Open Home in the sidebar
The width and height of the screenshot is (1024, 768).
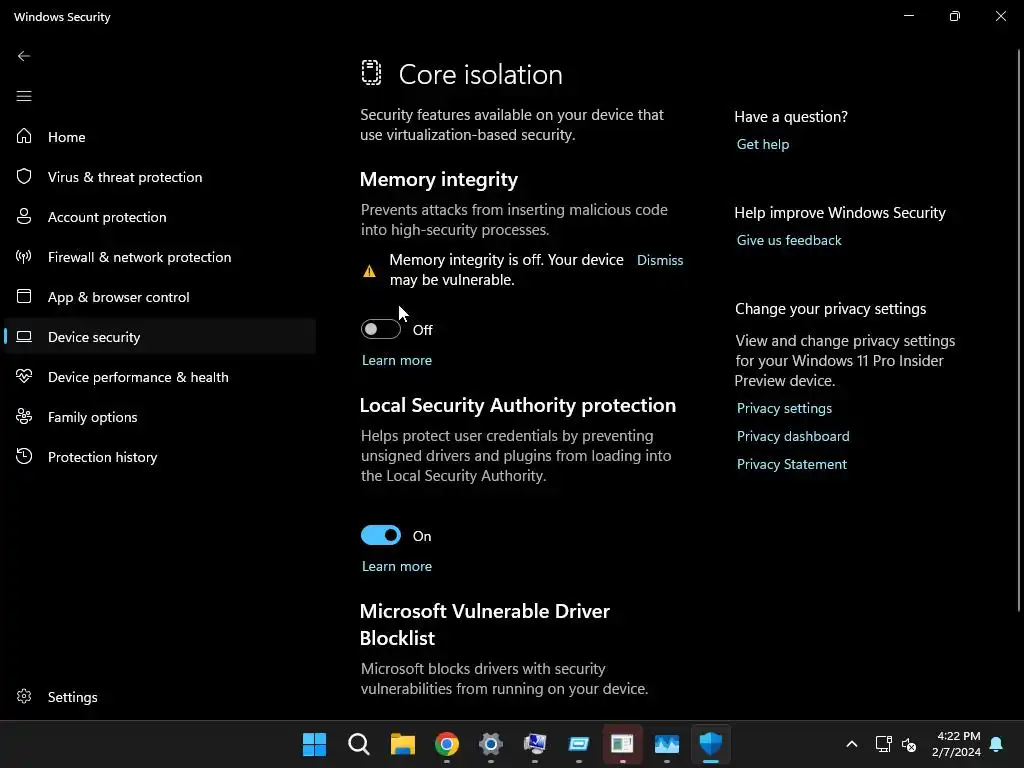coord(160,136)
